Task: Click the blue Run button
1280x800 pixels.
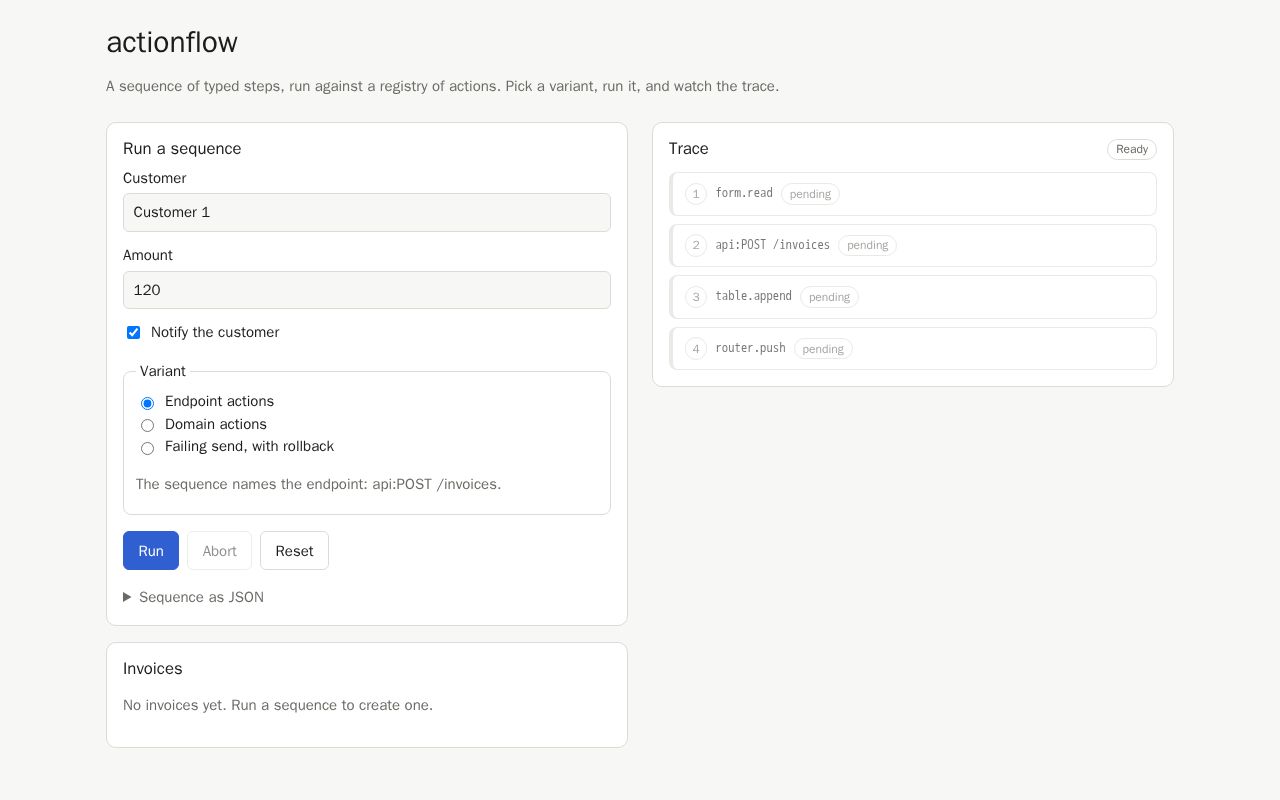Action: tap(151, 551)
